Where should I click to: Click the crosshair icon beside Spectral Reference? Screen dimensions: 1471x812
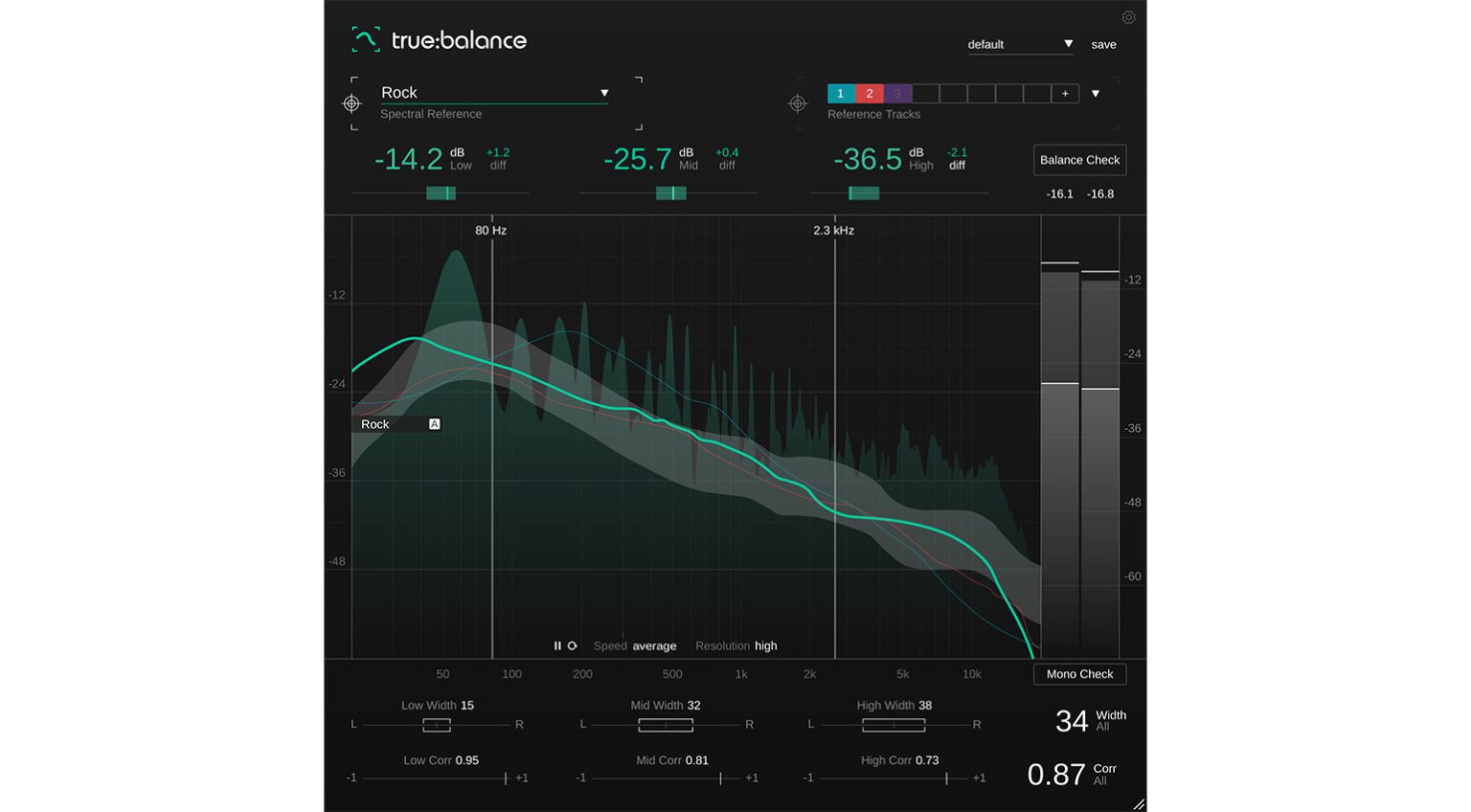pos(352,102)
